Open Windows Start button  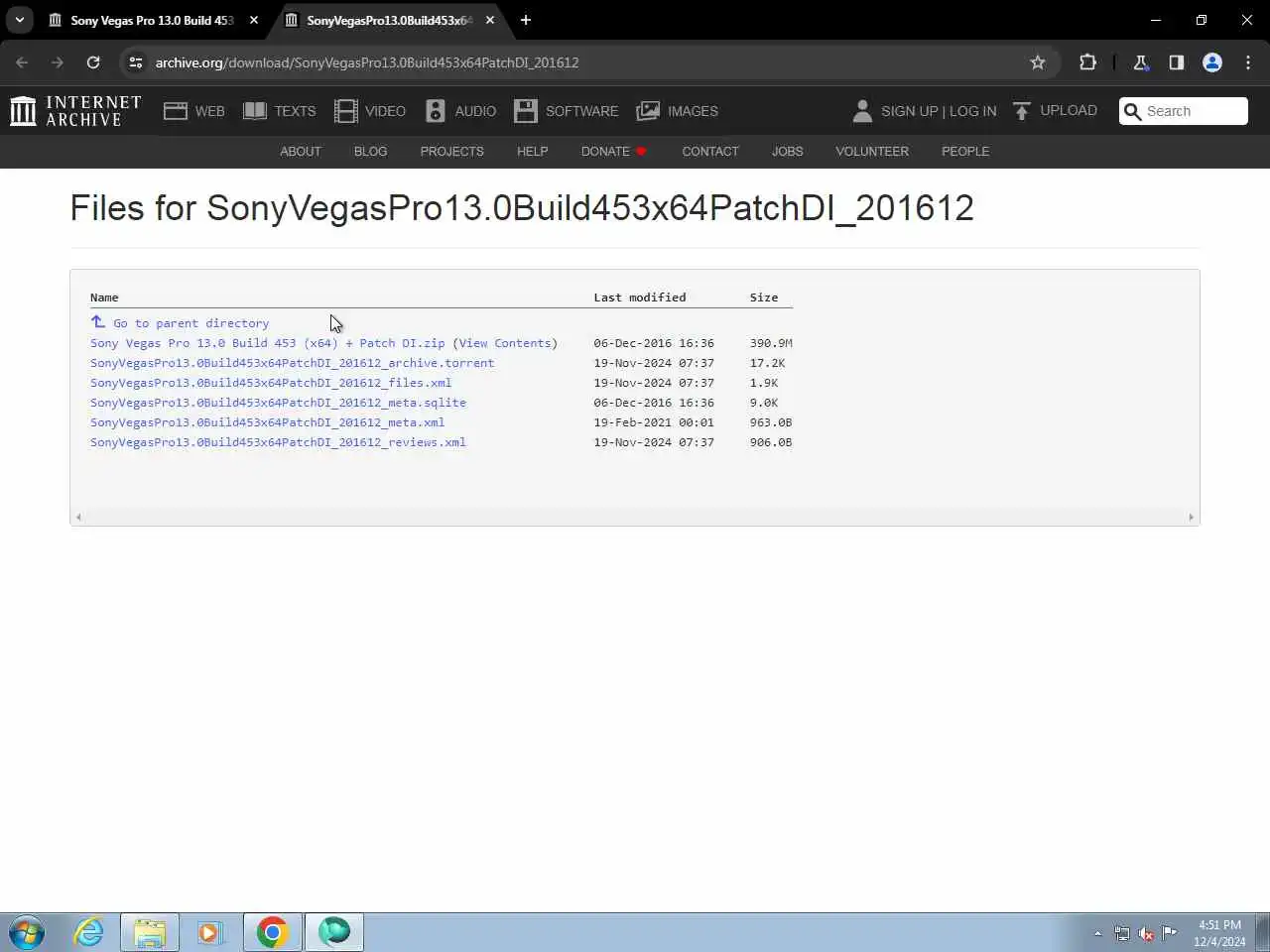coord(27,932)
